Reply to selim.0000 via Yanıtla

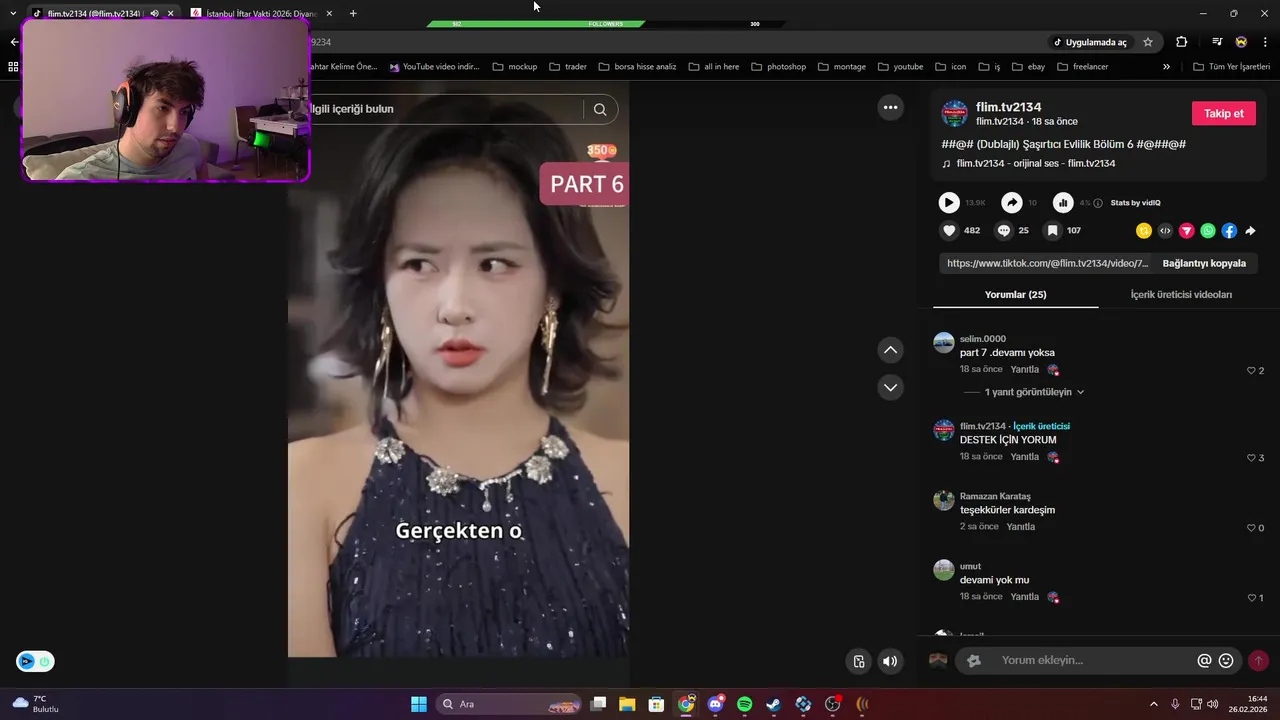pyautogui.click(x=1024, y=369)
